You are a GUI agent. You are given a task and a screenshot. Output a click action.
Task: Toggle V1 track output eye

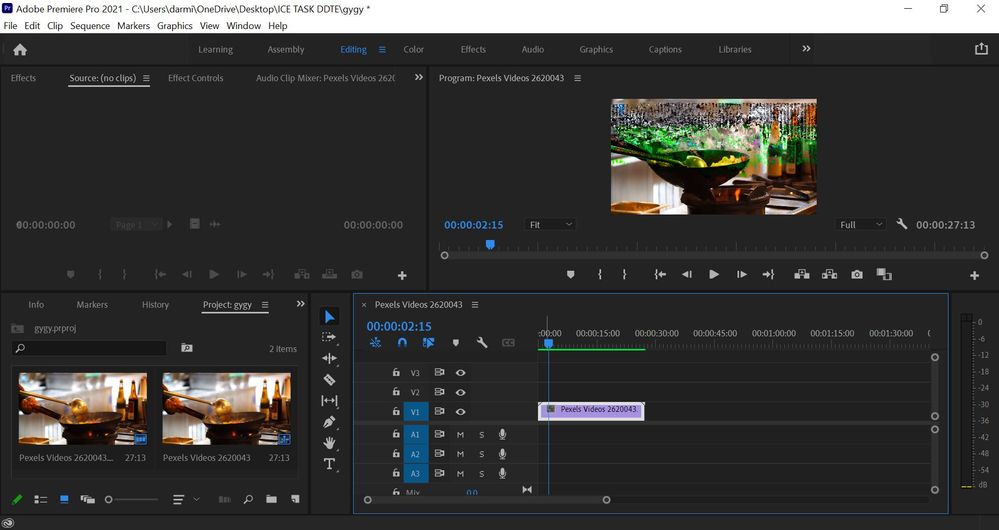point(461,412)
